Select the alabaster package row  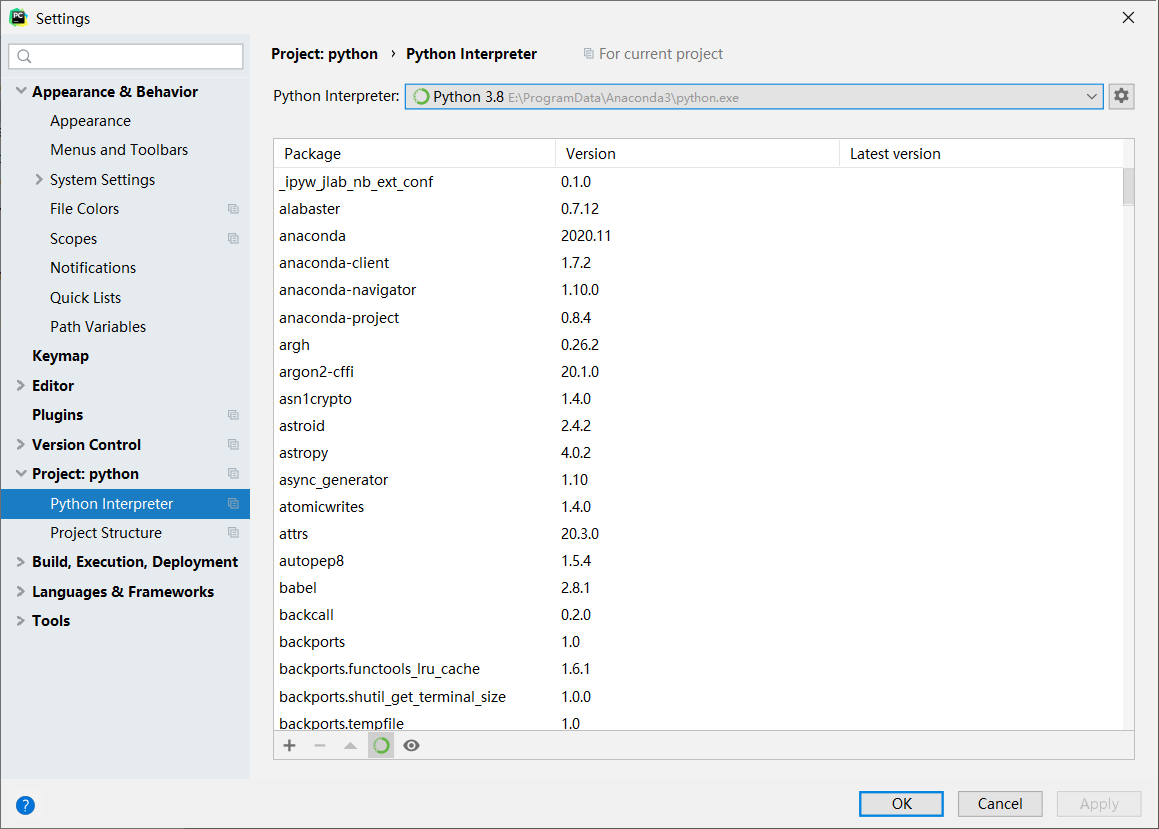tap(699, 209)
